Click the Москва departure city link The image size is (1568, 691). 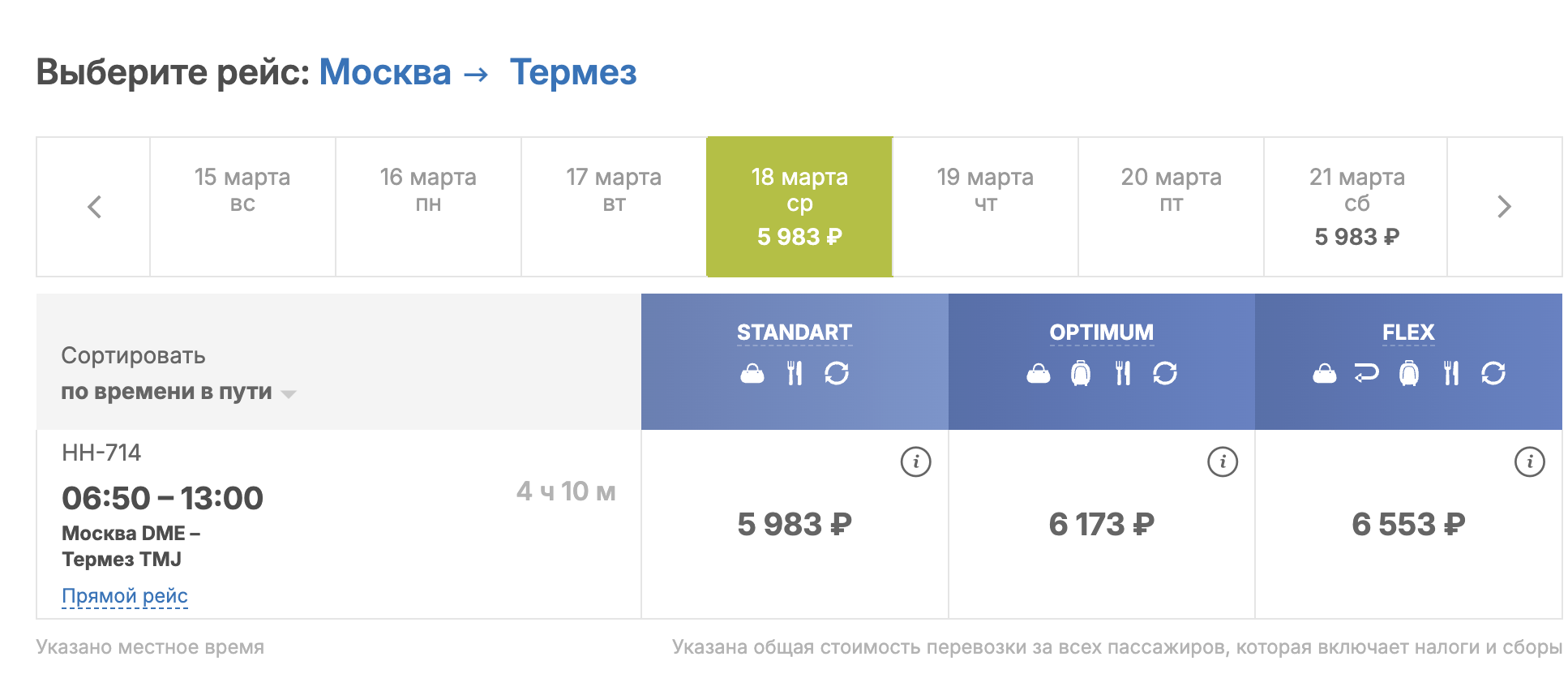385,72
